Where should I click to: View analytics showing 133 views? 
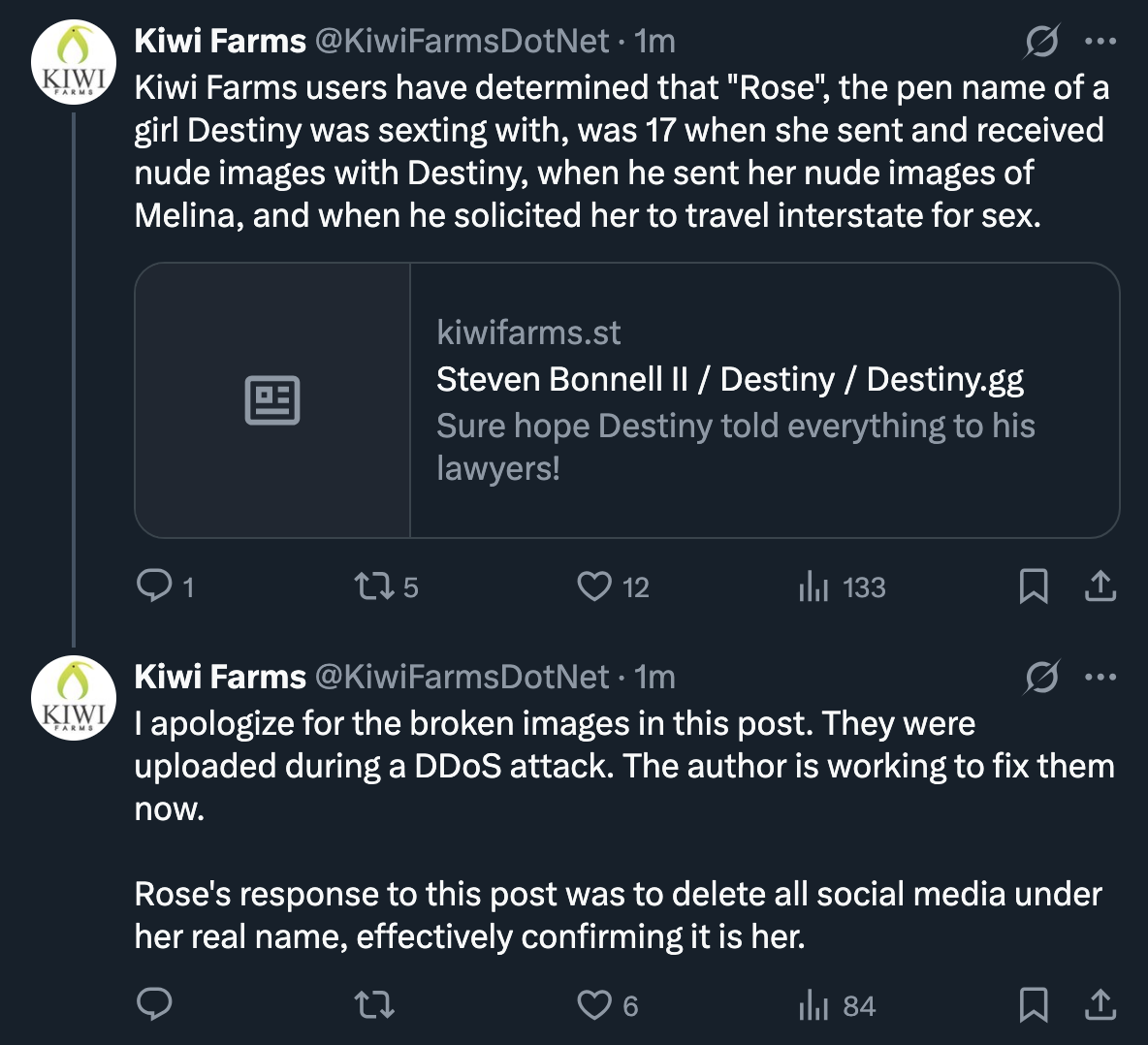(813, 586)
